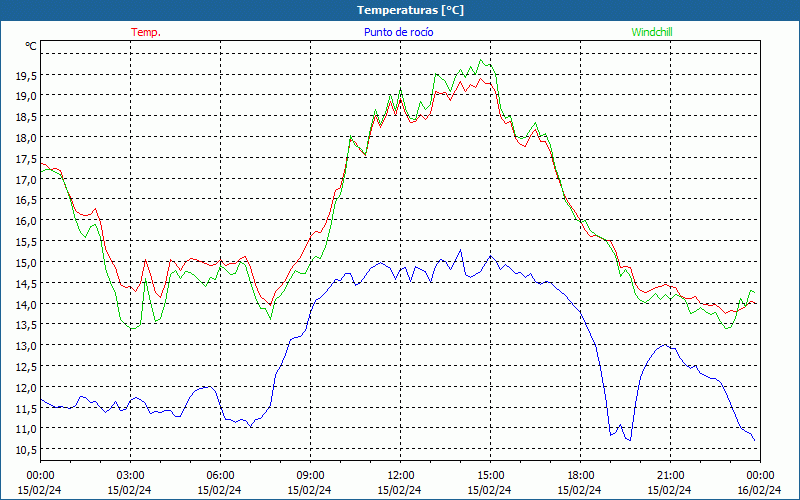Click the 15,0 y-axis value
Screen dimensions: 800x500
click(x=26, y=263)
